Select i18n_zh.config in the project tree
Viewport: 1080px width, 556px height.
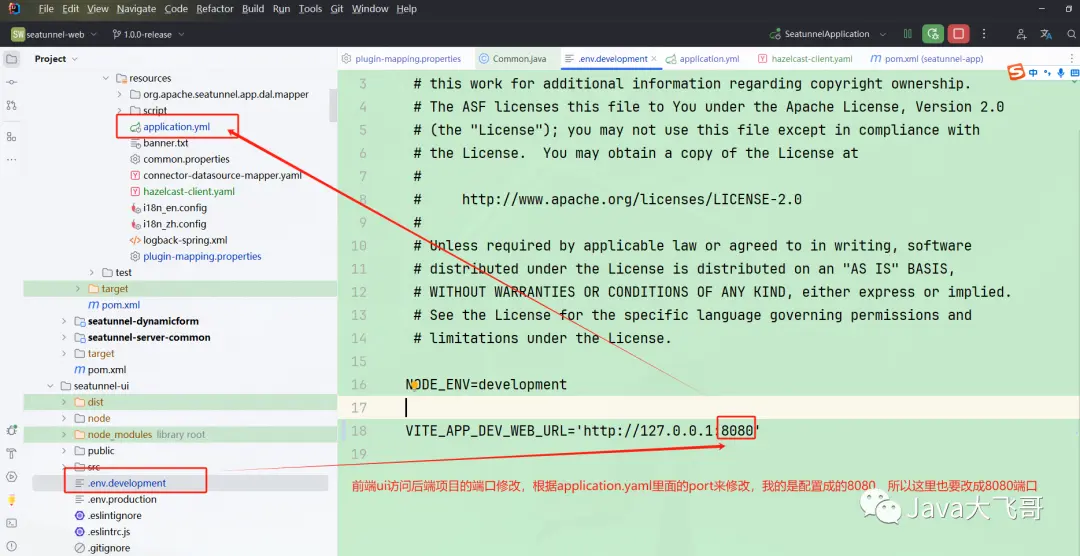pyautogui.click(x=174, y=224)
